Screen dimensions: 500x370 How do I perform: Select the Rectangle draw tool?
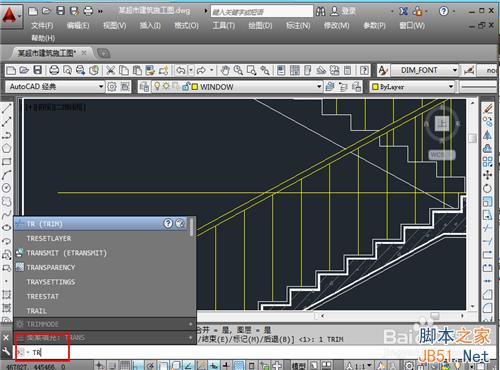point(7,162)
